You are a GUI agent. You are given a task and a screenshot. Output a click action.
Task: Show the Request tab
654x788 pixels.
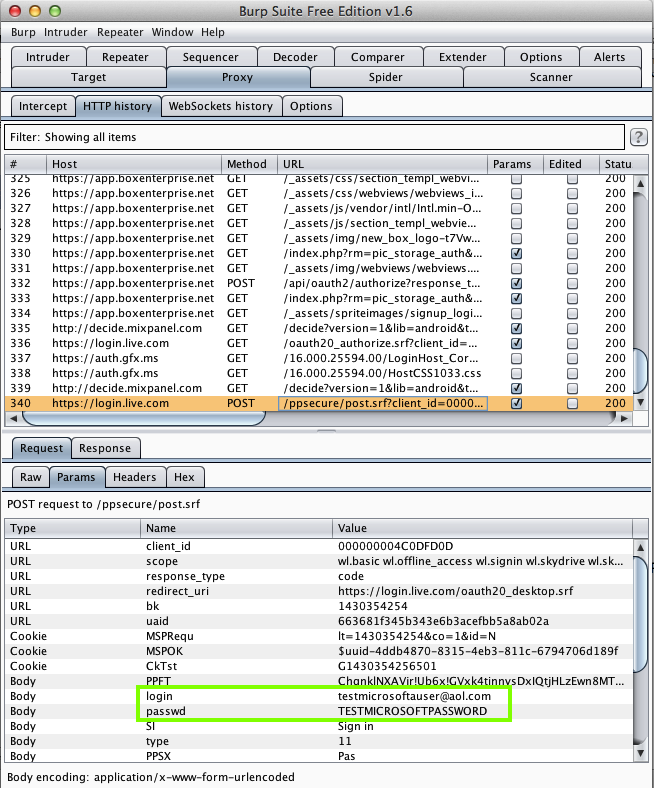[41, 448]
